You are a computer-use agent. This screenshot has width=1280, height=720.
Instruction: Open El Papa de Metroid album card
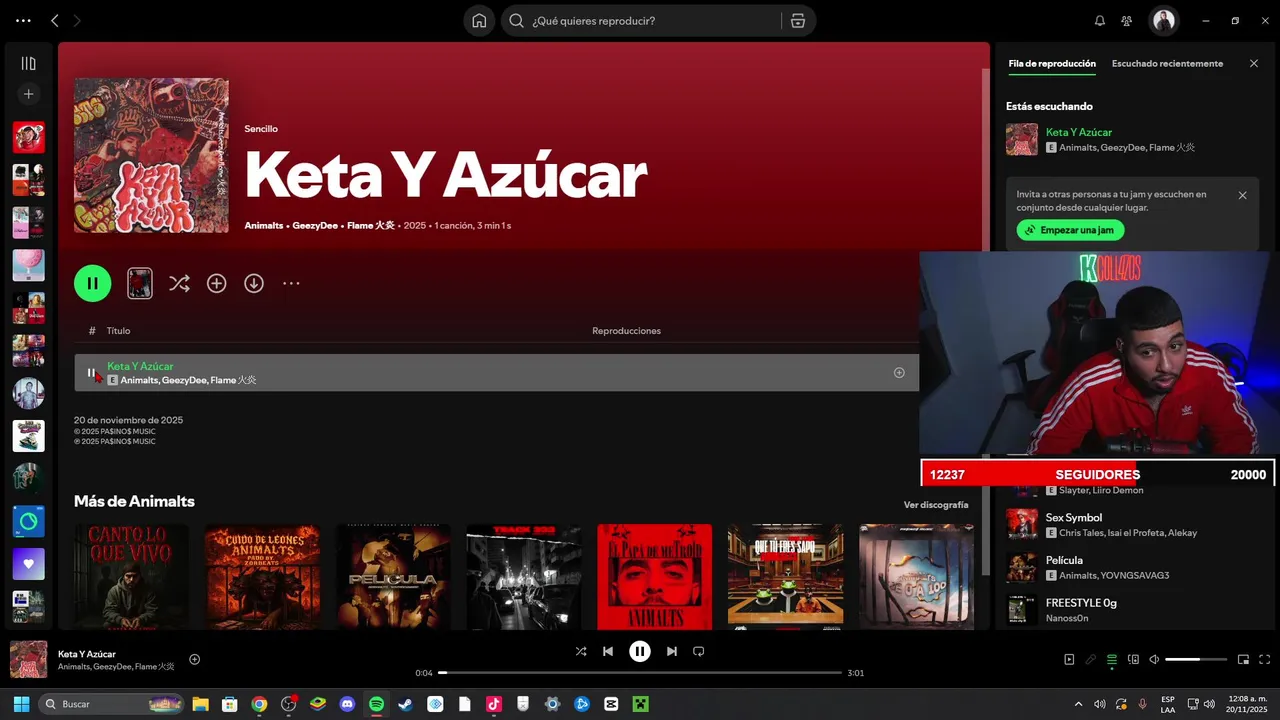point(655,577)
